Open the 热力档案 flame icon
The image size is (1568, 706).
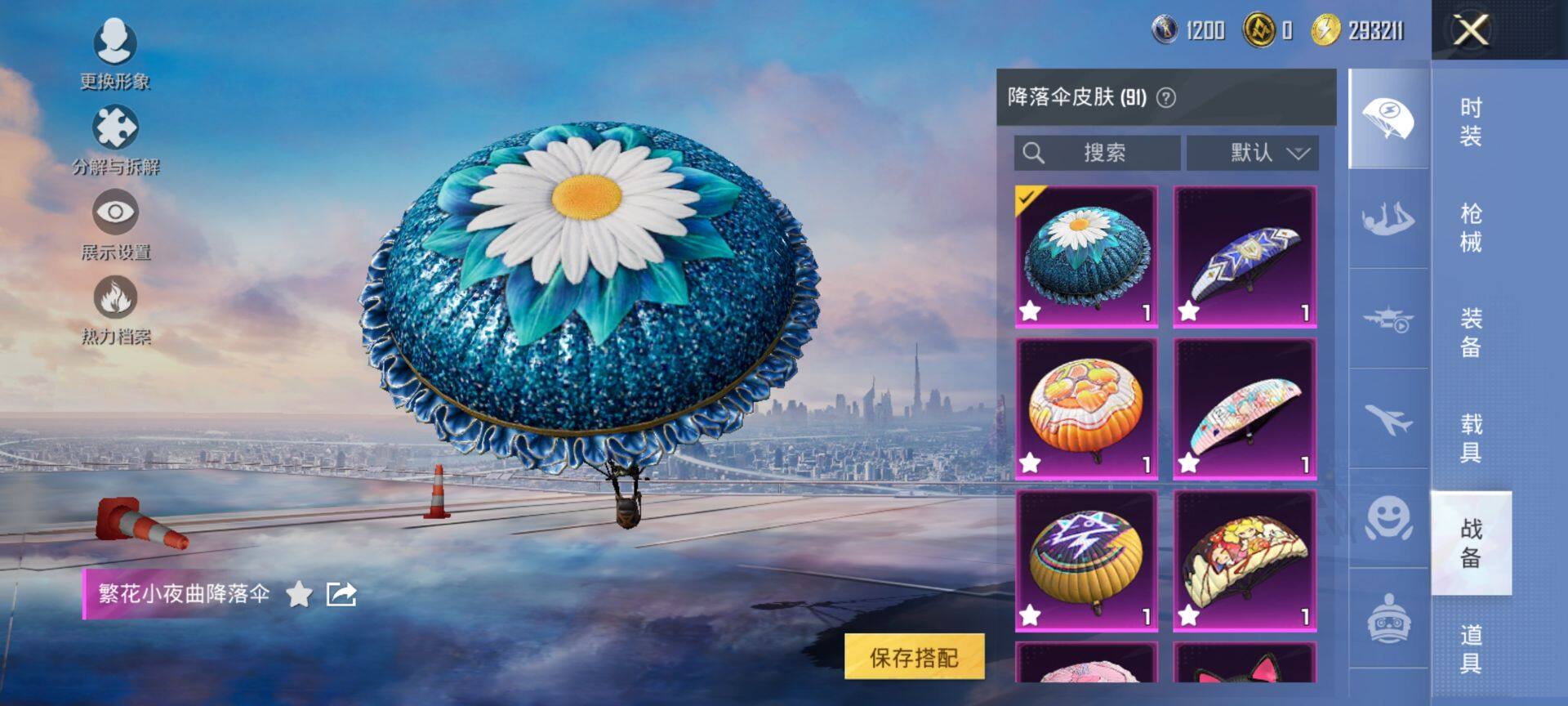115,297
